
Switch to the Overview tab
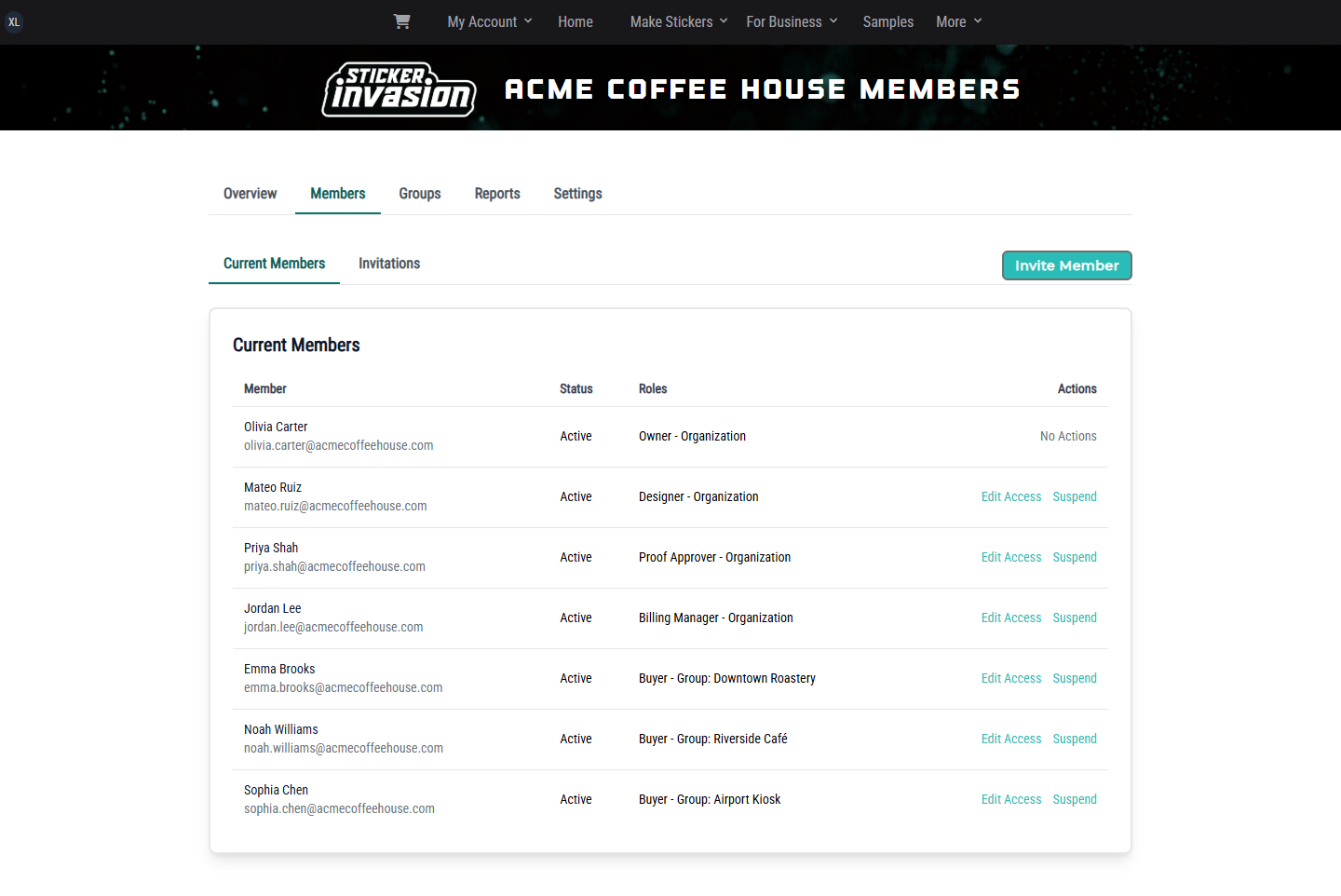point(251,194)
